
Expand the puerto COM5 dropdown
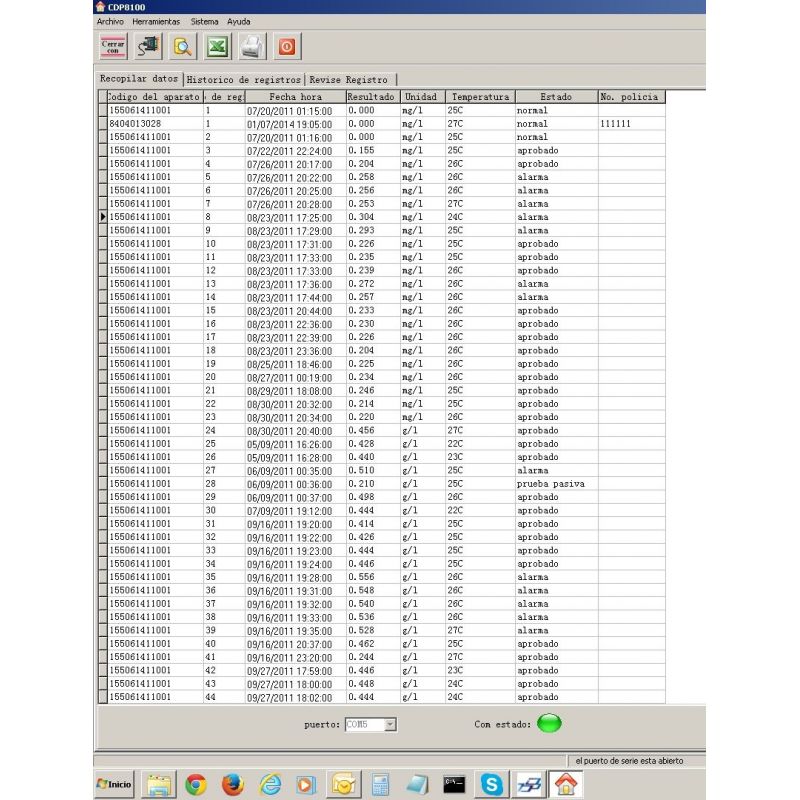(x=390, y=724)
